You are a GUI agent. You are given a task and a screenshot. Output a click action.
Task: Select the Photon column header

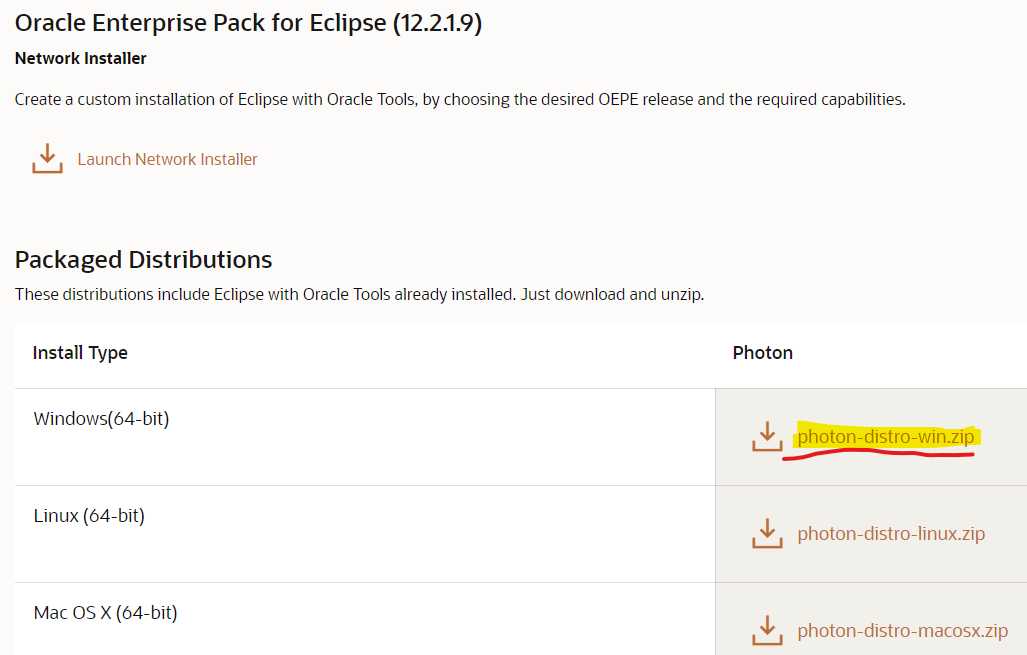(x=762, y=352)
